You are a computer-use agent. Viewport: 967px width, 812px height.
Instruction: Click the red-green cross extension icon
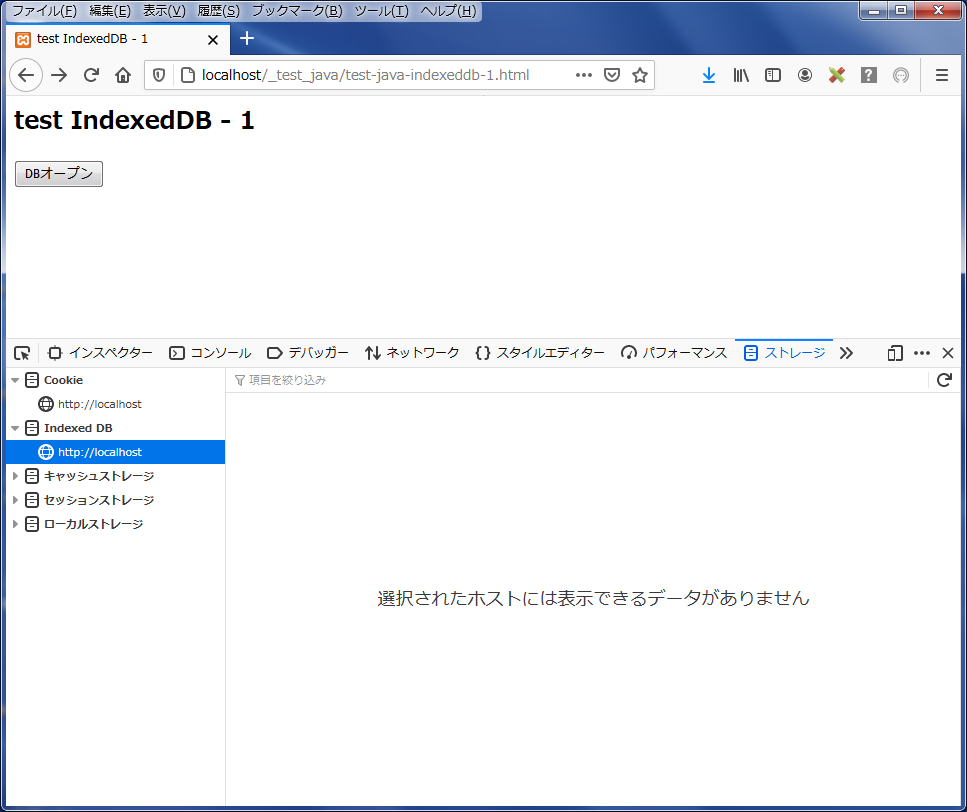tap(837, 75)
